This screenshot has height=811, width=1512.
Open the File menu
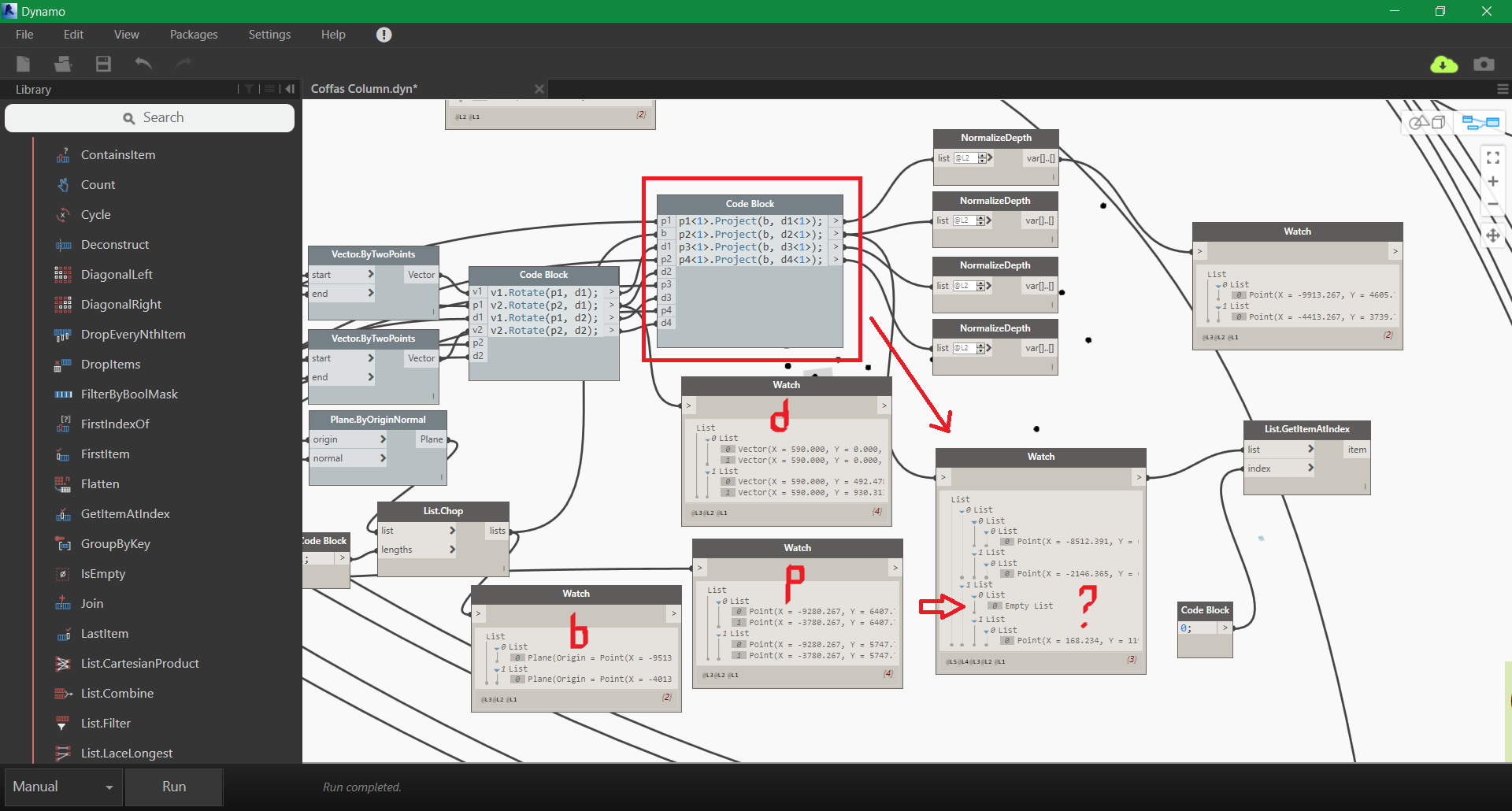coord(24,35)
